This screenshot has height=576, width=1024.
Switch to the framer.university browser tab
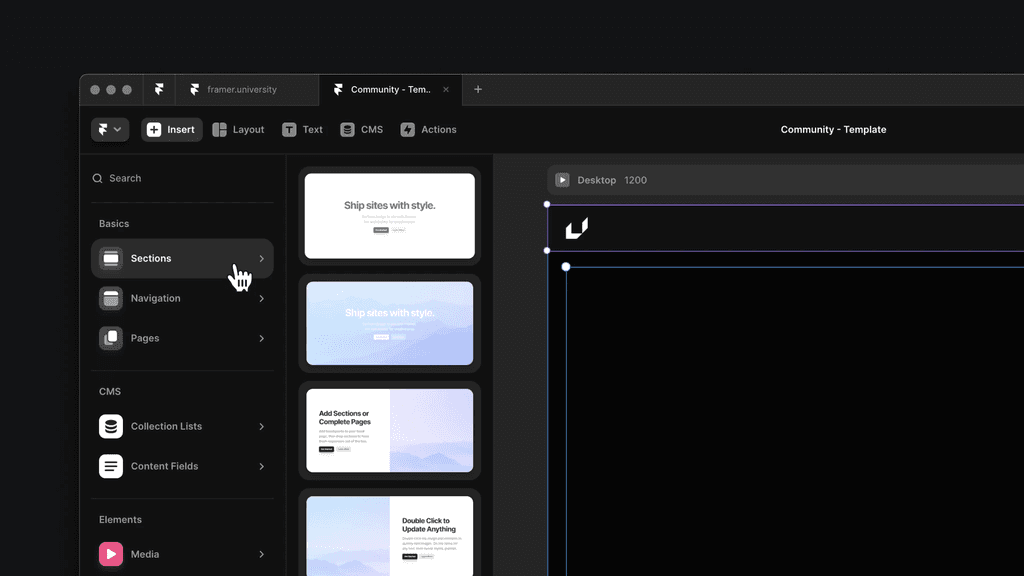246,89
